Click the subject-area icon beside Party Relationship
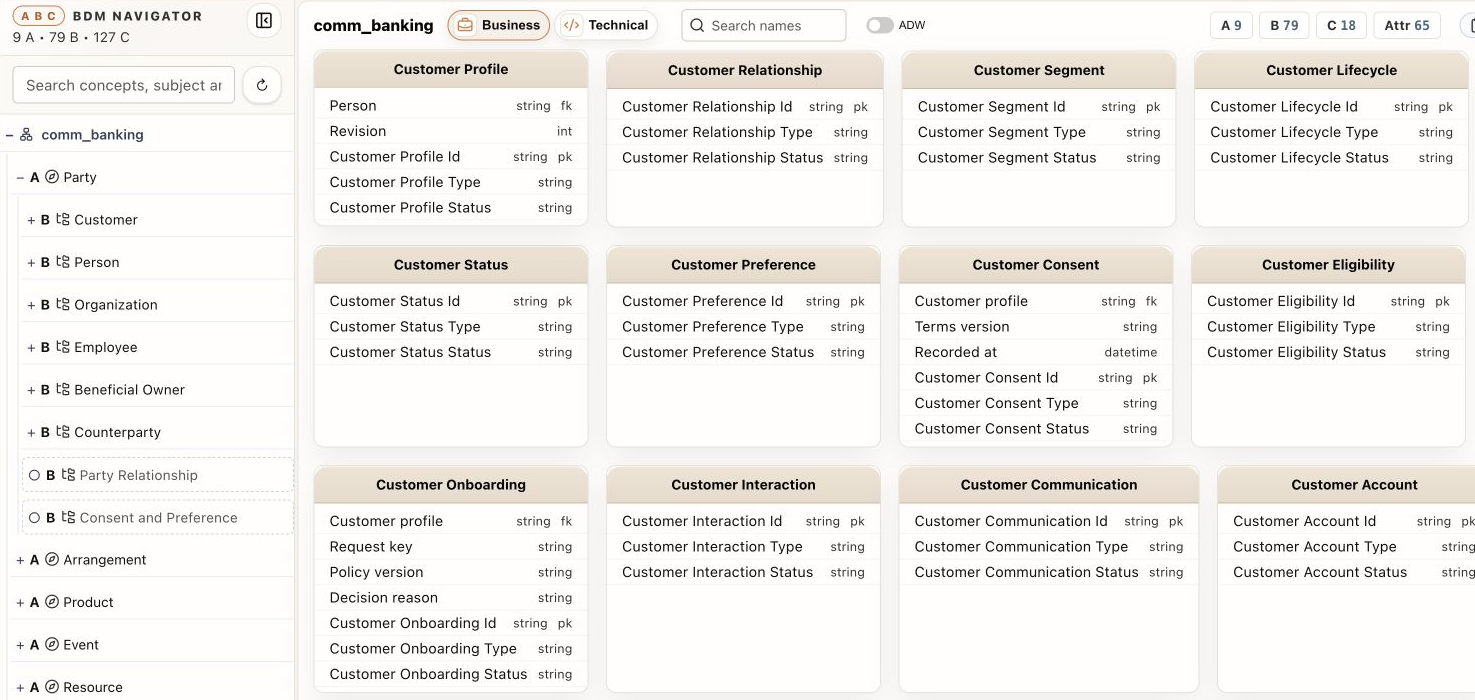1475x700 pixels. pyautogui.click(x=68, y=475)
